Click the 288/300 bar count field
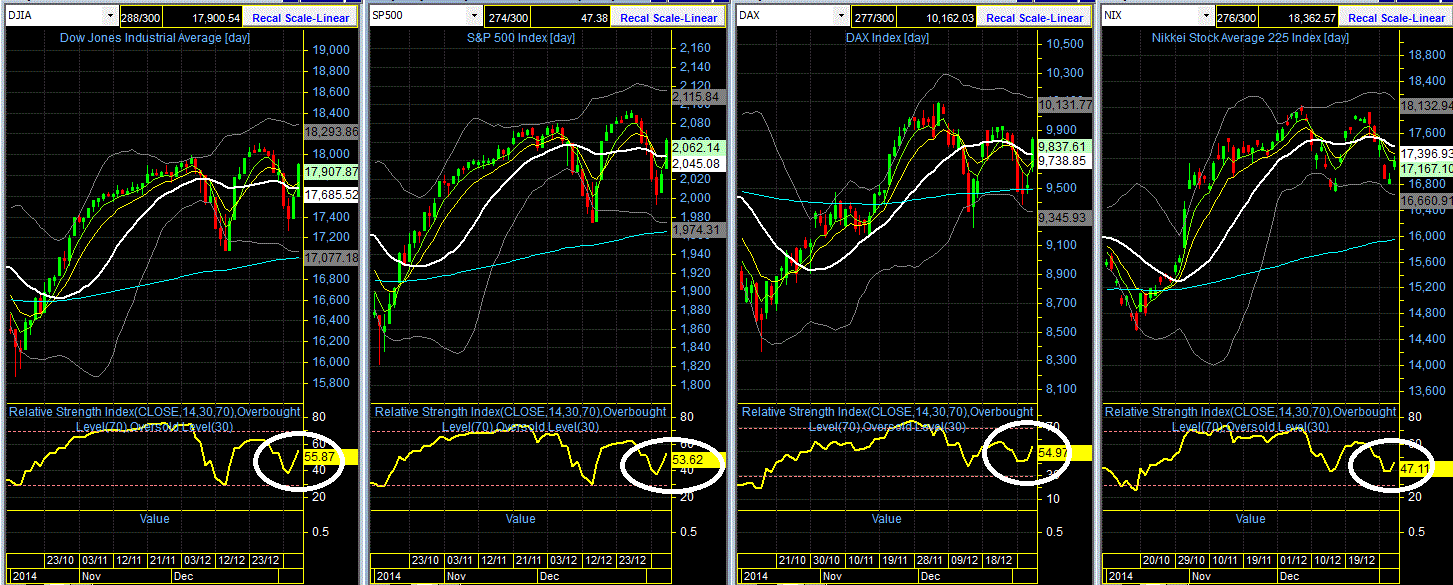Image resolution: width=1453 pixels, height=585 pixels. point(139,18)
